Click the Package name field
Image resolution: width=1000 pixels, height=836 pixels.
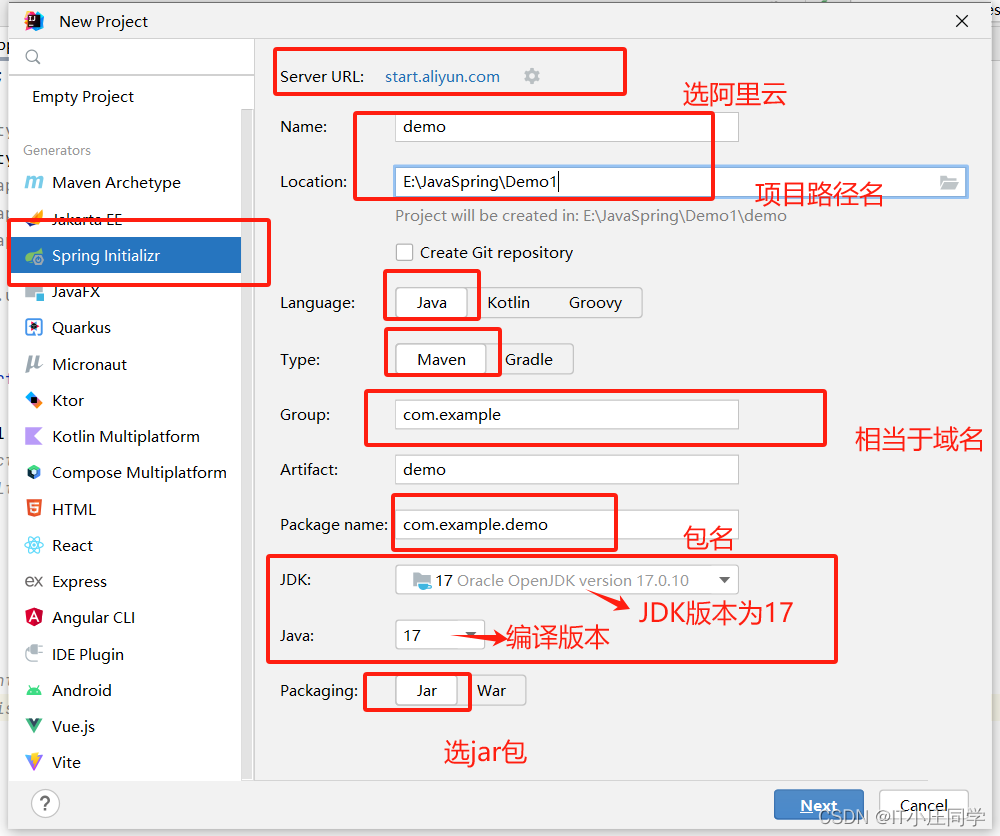tap(567, 524)
